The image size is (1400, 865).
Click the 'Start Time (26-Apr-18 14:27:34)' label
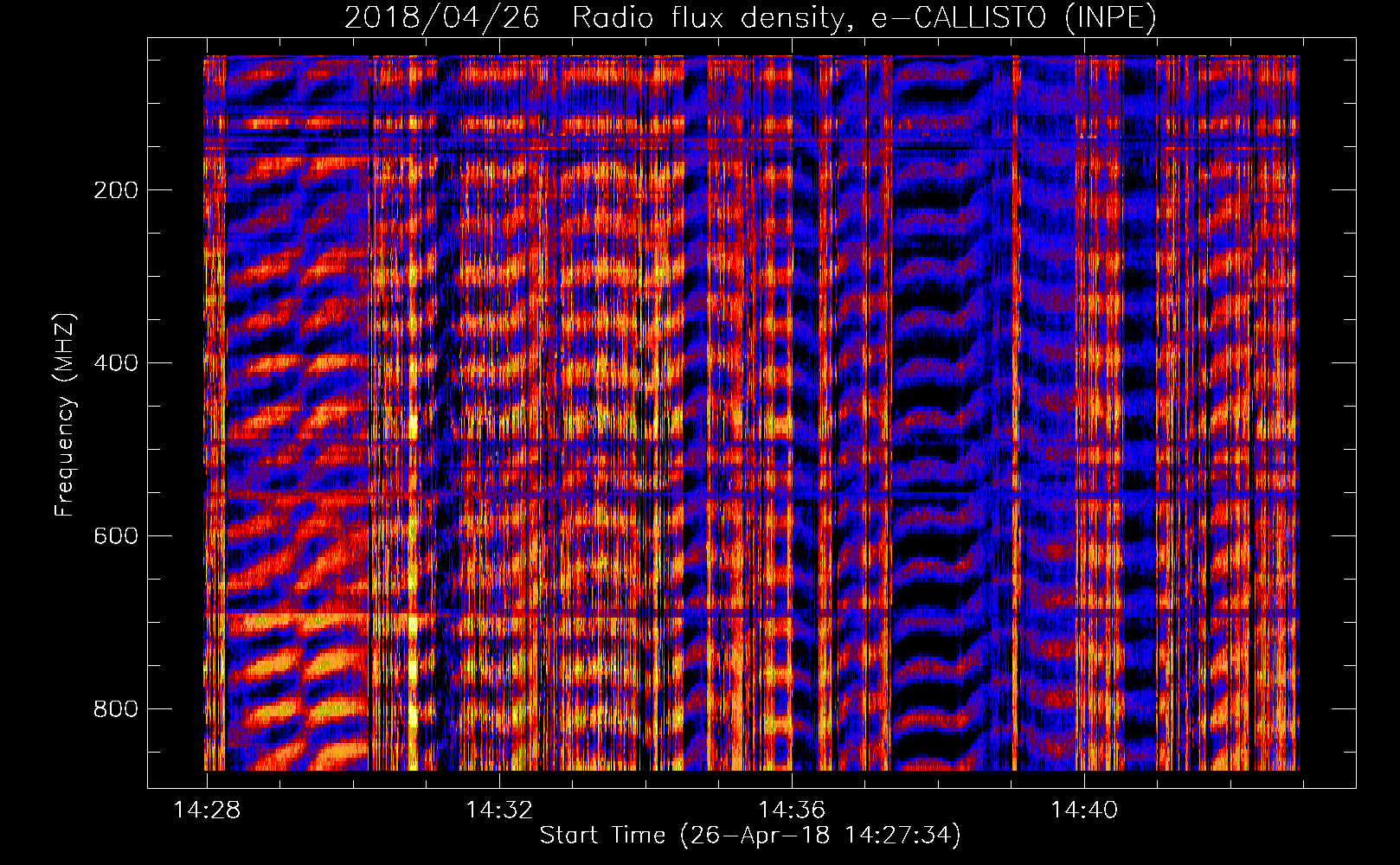coord(750,836)
